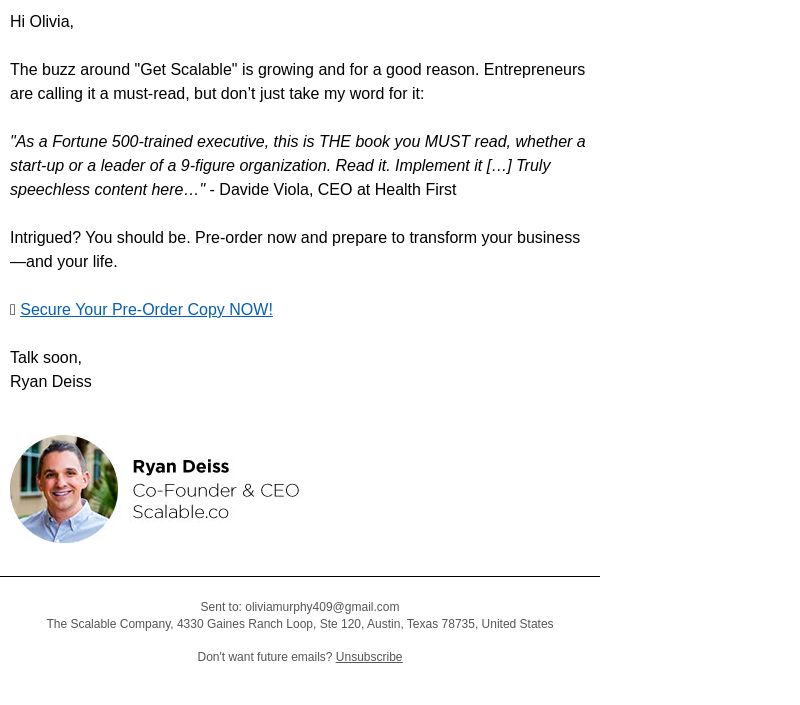Click the Scalable.co text in the signature
800x705 pixels.
point(181,512)
